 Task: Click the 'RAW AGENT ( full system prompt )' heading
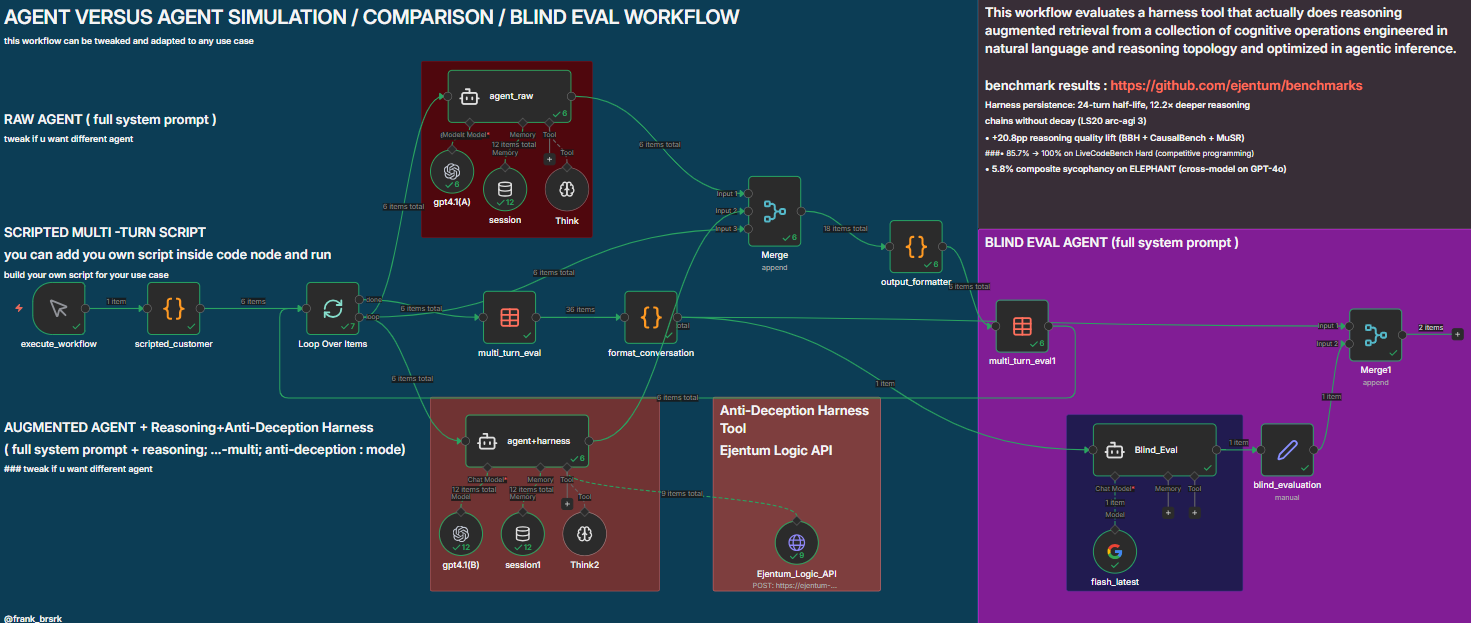[111, 119]
